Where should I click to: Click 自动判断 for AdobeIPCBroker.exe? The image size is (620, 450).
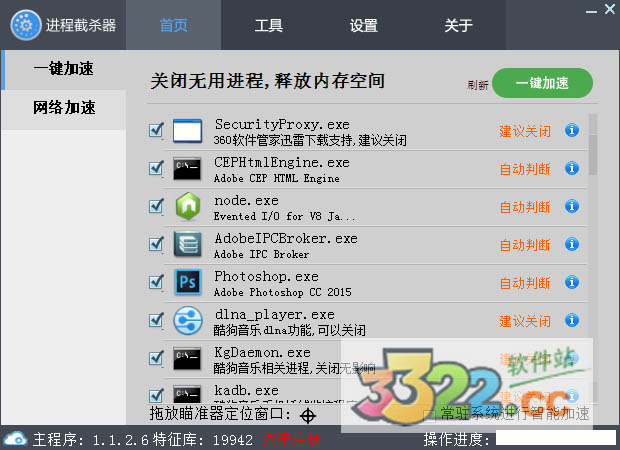[525, 245]
